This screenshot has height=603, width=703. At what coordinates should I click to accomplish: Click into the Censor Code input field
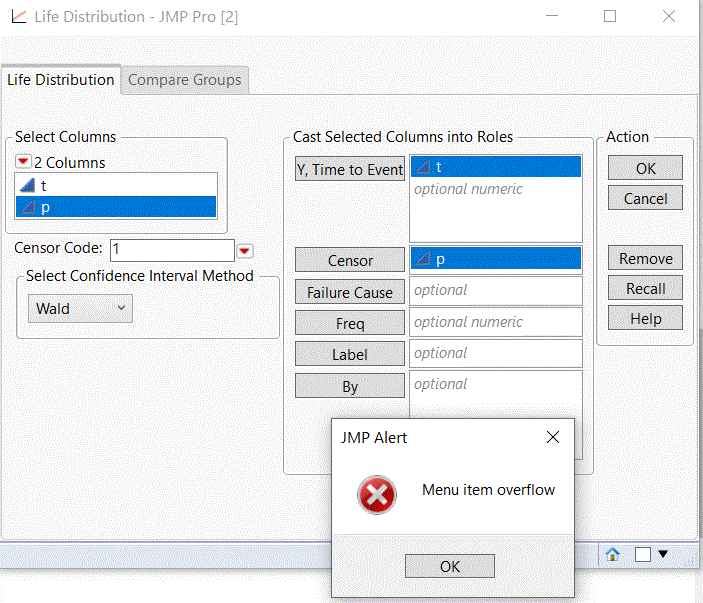click(x=171, y=250)
